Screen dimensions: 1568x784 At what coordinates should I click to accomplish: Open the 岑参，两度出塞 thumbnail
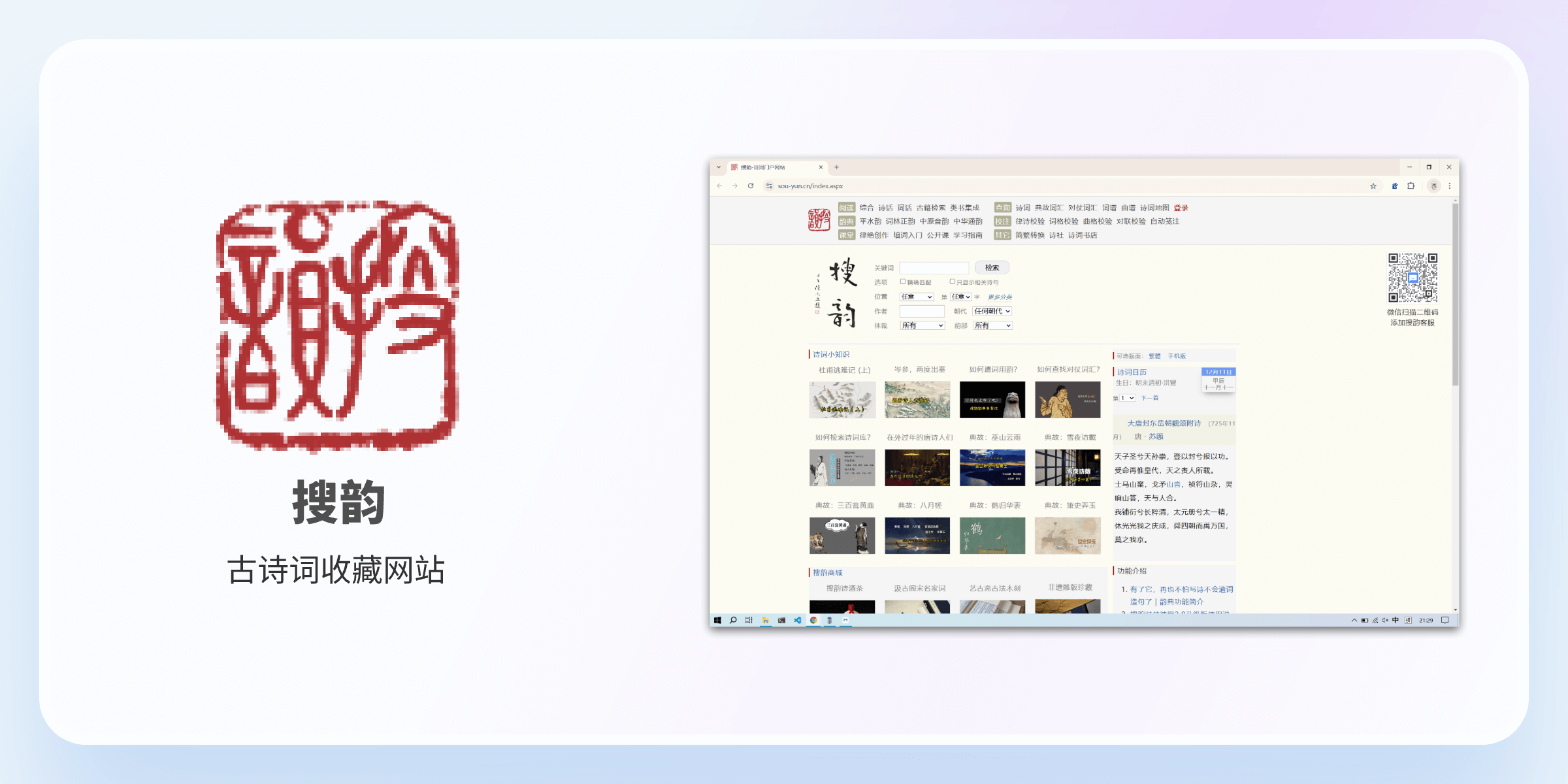coord(917,400)
